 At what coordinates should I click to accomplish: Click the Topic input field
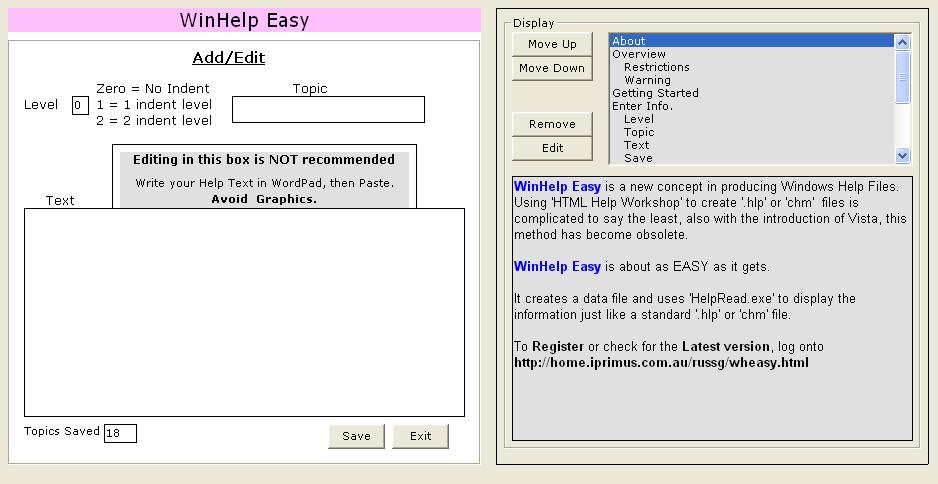pos(328,109)
